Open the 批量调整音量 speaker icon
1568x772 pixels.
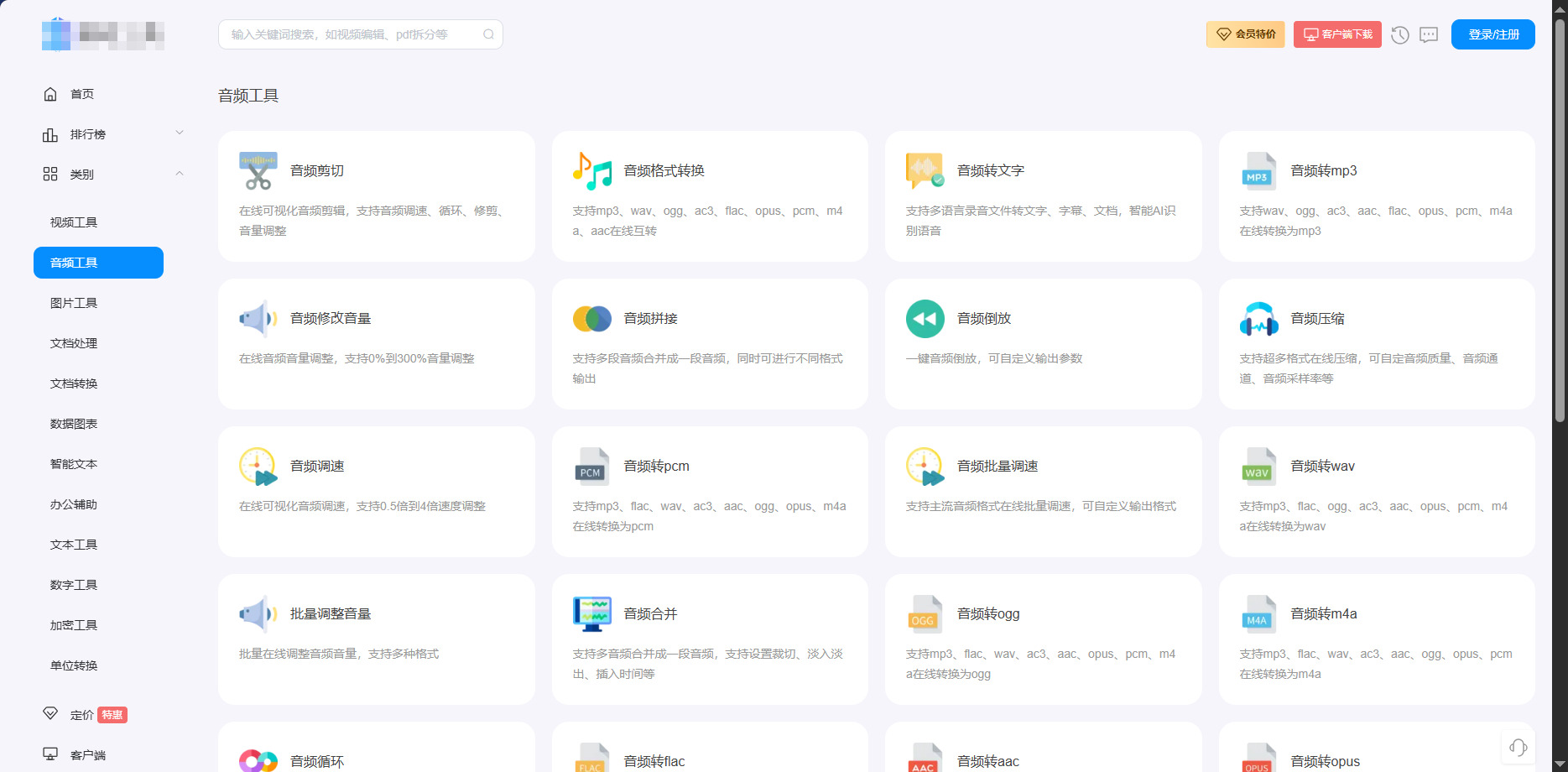pyautogui.click(x=258, y=614)
